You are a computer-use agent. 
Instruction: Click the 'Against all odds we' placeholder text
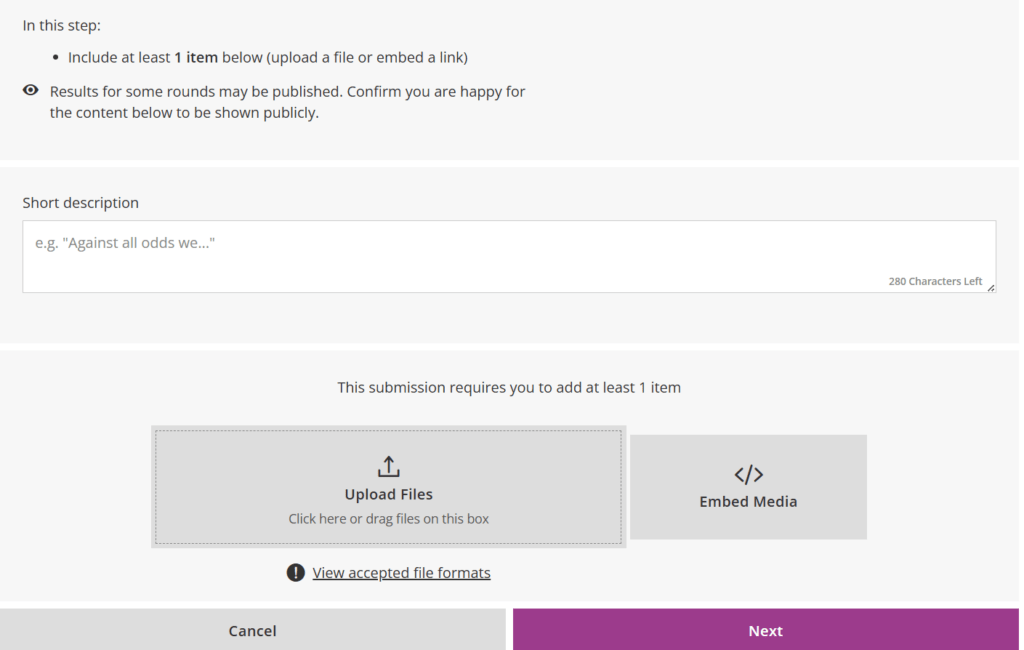click(125, 243)
